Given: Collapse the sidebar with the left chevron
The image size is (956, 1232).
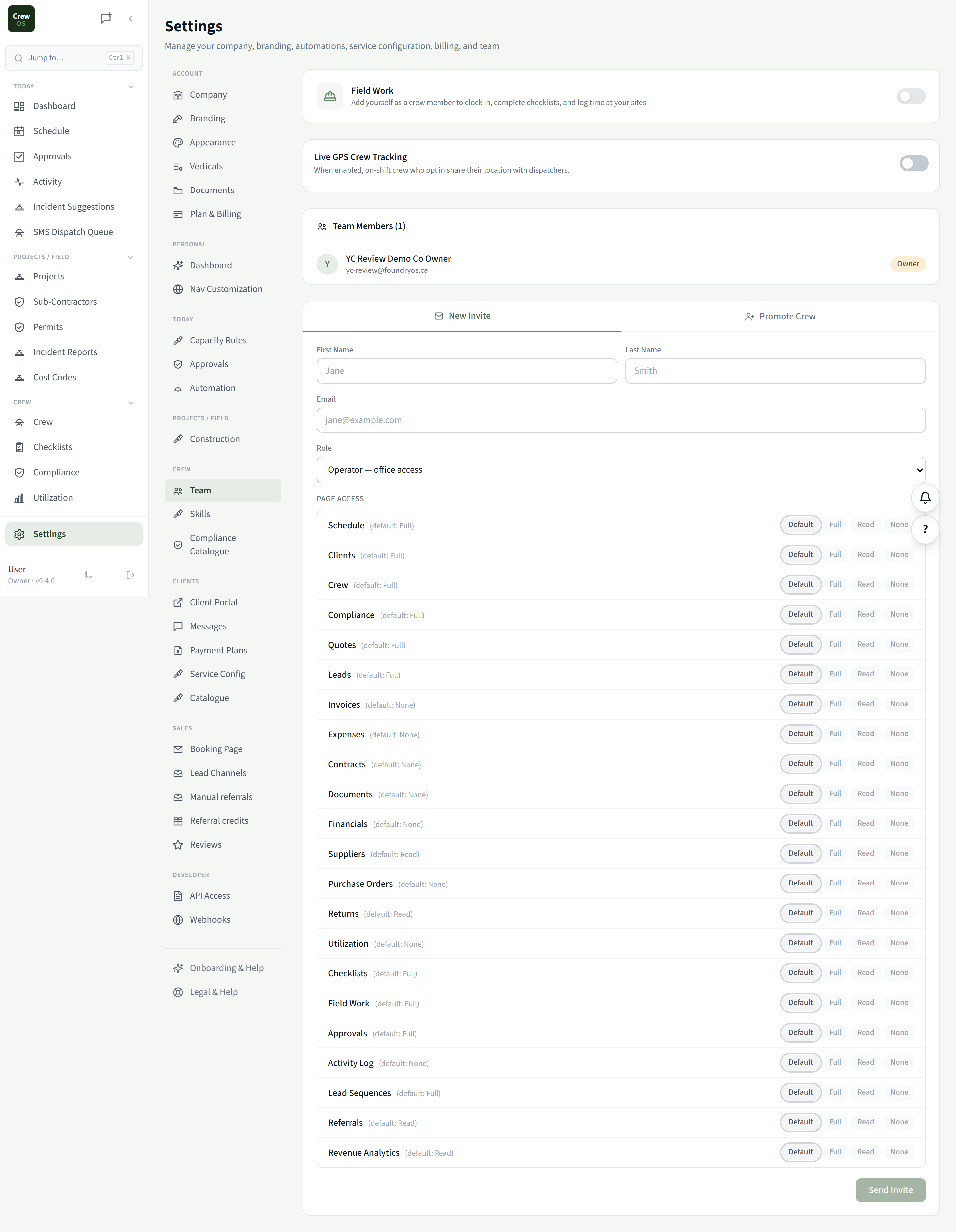Looking at the screenshot, I should click(131, 19).
